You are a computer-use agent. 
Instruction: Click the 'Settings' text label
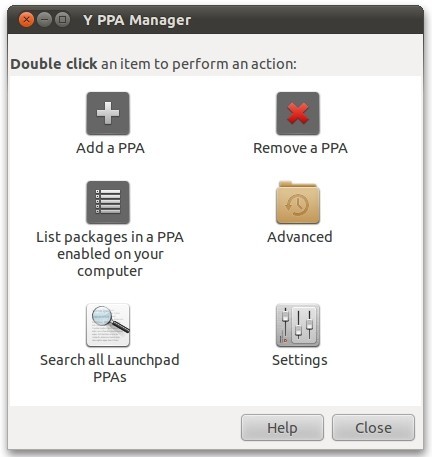tap(300, 360)
